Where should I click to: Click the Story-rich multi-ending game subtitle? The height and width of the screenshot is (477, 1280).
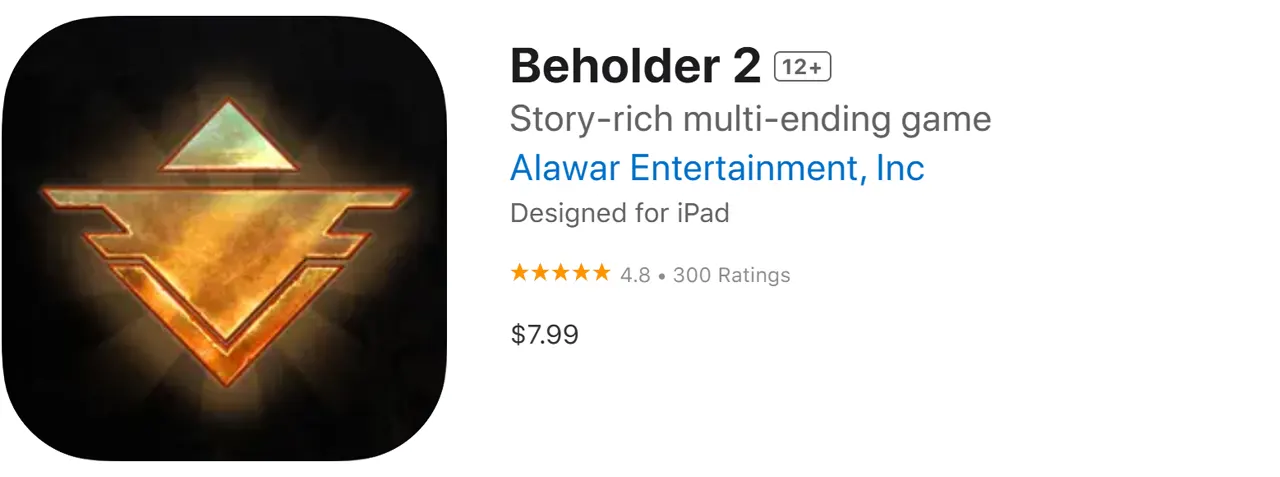[x=750, y=119]
